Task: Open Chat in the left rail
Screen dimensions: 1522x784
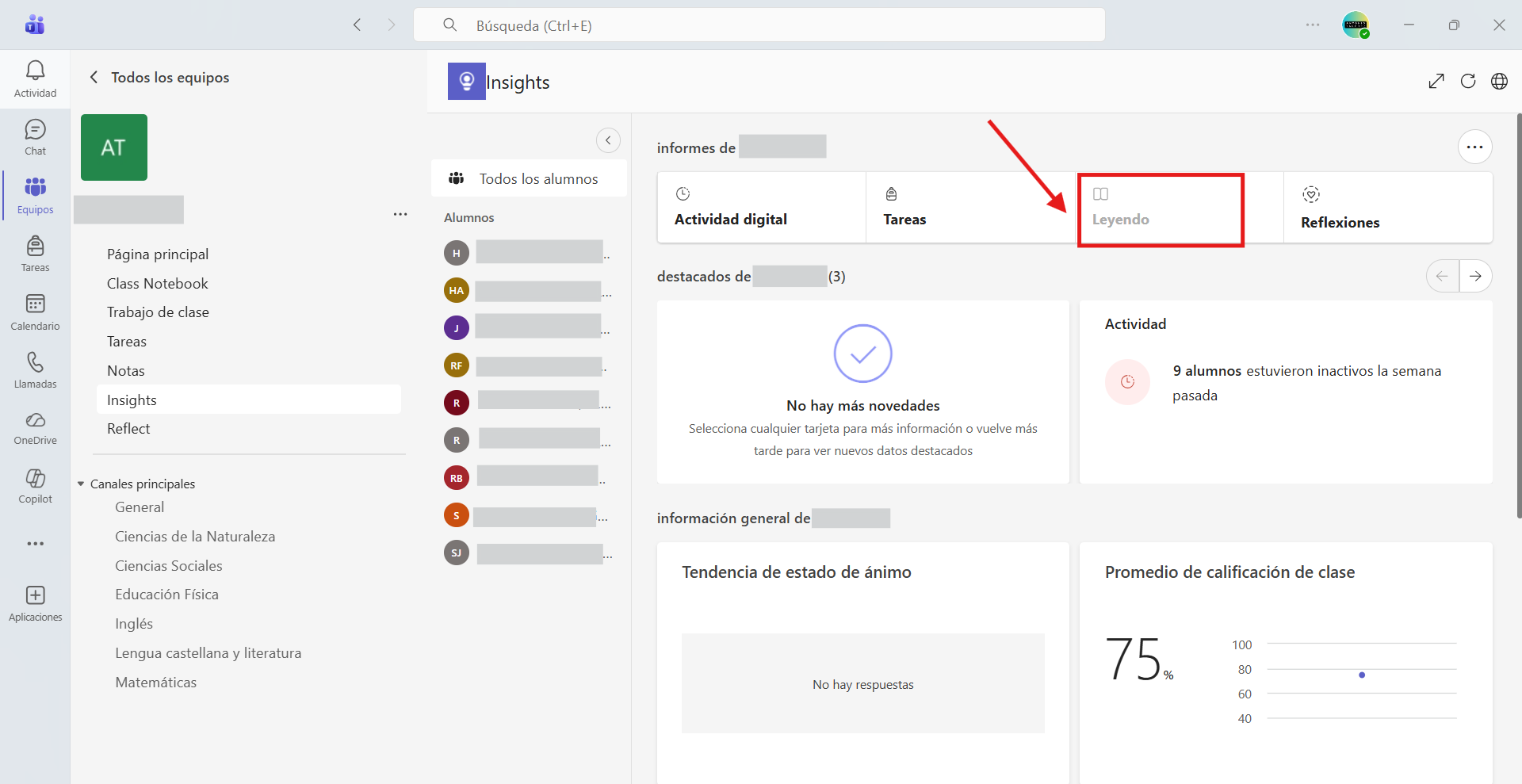Action: coord(35,137)
